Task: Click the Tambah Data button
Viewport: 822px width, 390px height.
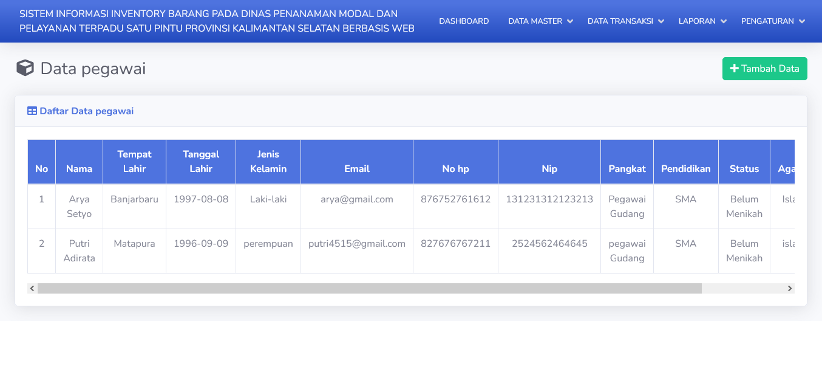Action: pyautogui.click(x=764, y=69)
